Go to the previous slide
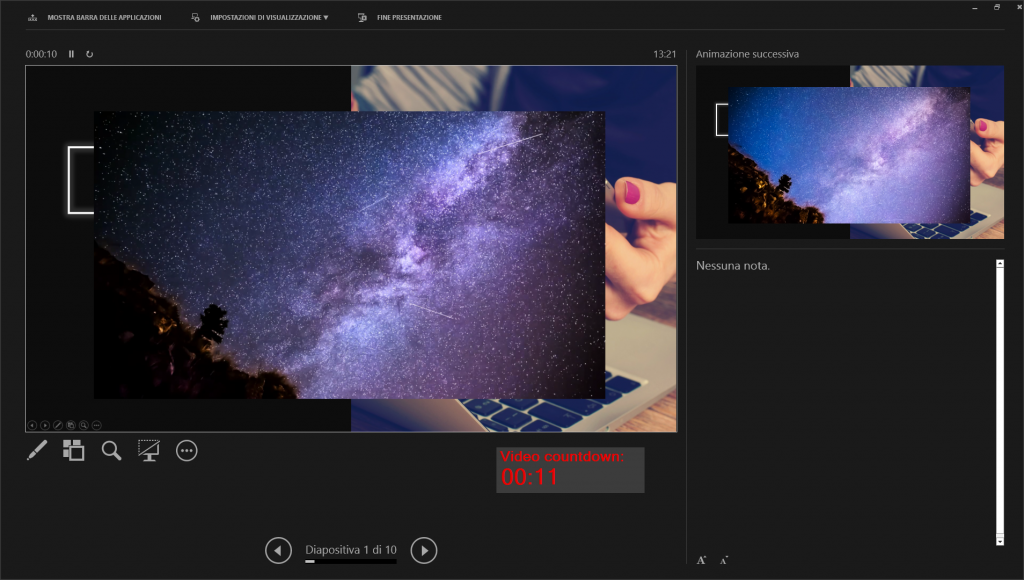The width and height of the screenshot is (1024, 580). pyautogui.click(x=278, y=550)
